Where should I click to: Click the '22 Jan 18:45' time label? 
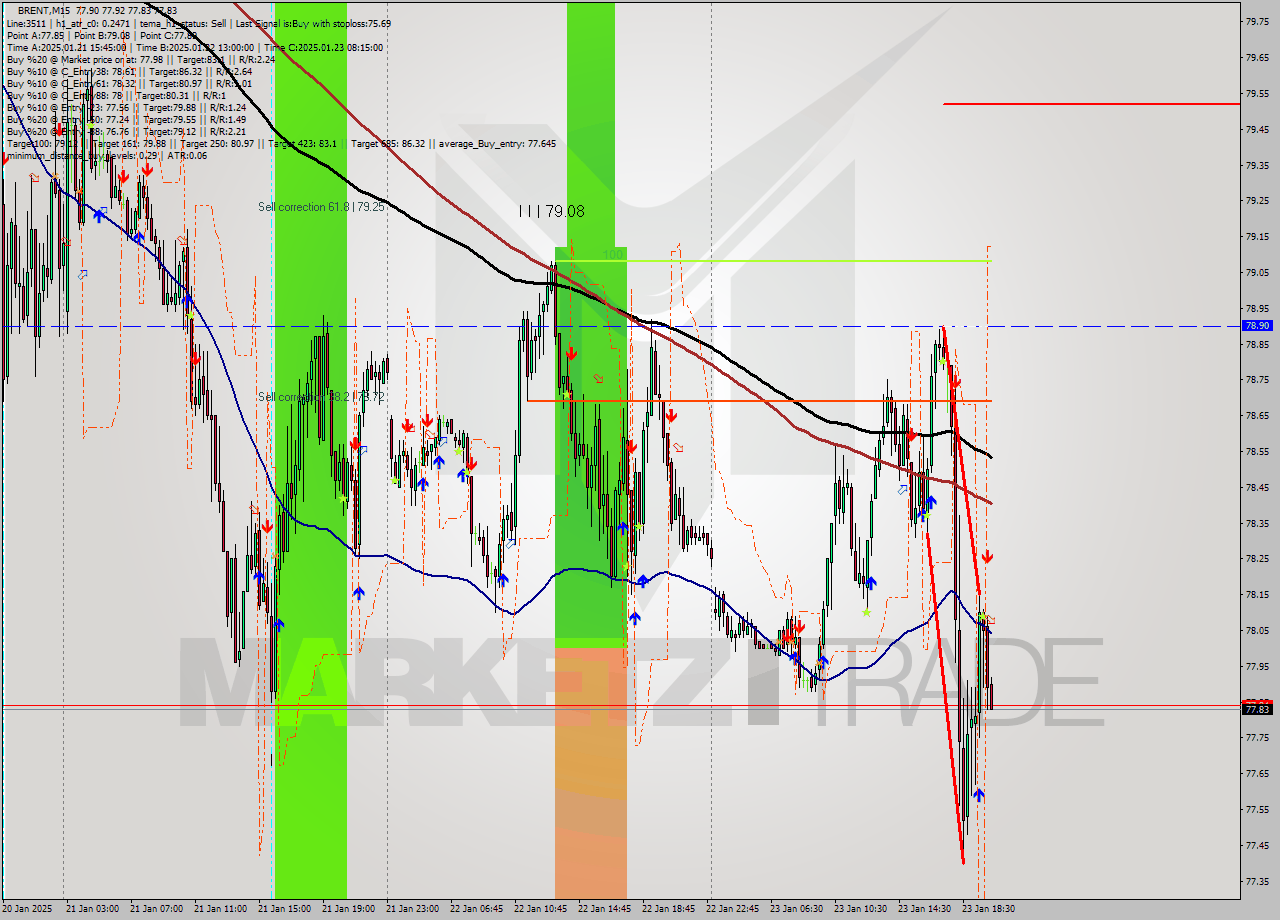(x=668, y=909)
